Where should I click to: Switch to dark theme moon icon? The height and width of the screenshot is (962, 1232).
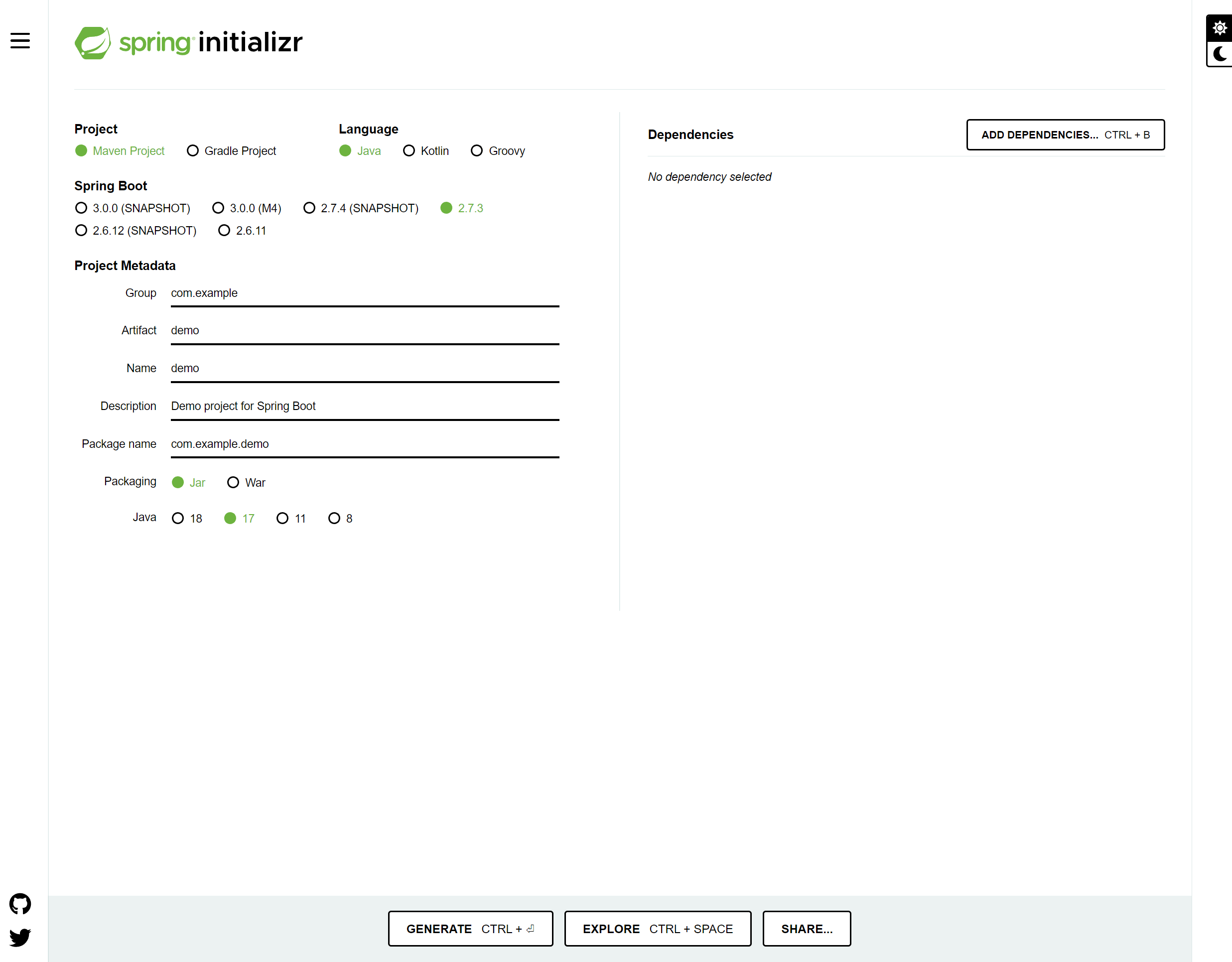[1219, 54]
